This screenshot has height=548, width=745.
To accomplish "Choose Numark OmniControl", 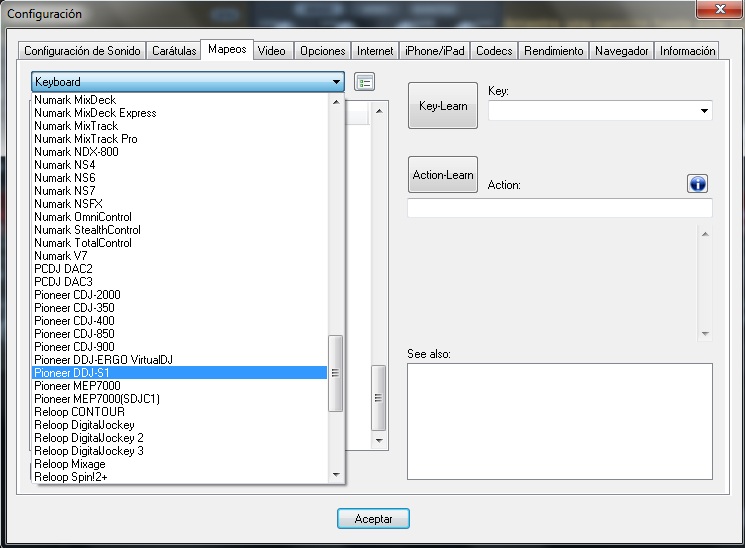I will (x=180, y=217).
